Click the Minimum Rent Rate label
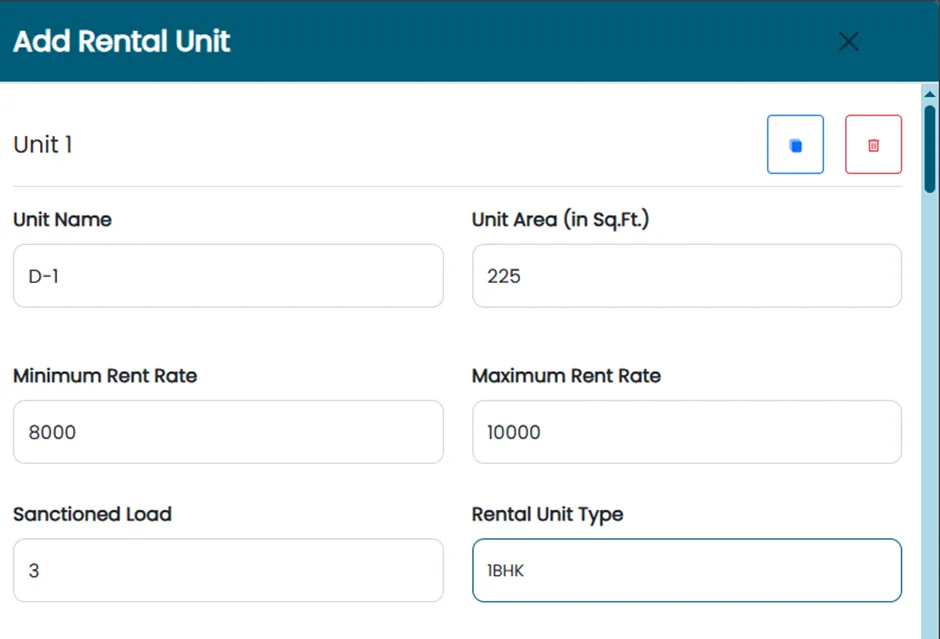The width and height of the screenshot is (940, 639). [105, 376]
